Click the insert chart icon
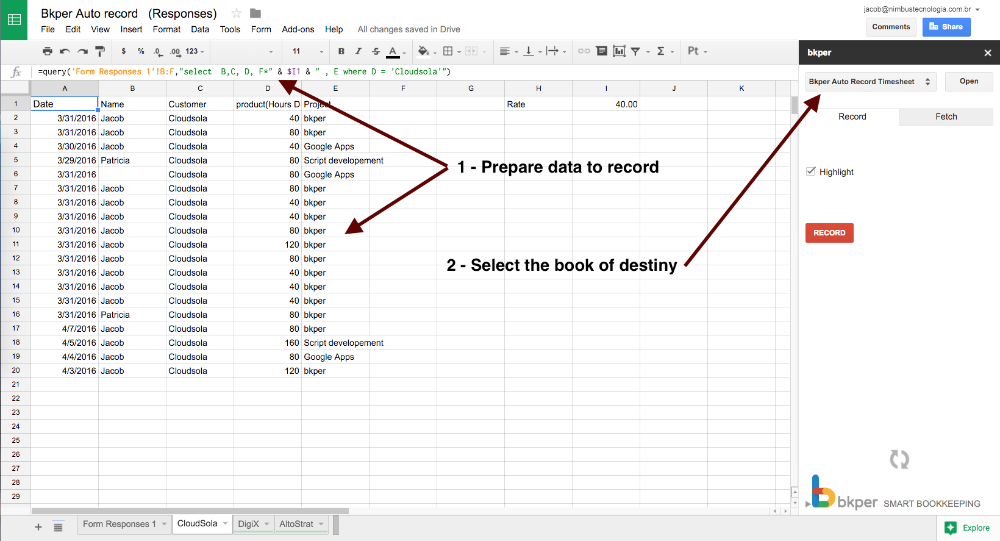The width and height of the screenshot is (1000, 541). [x=619, y=51]
